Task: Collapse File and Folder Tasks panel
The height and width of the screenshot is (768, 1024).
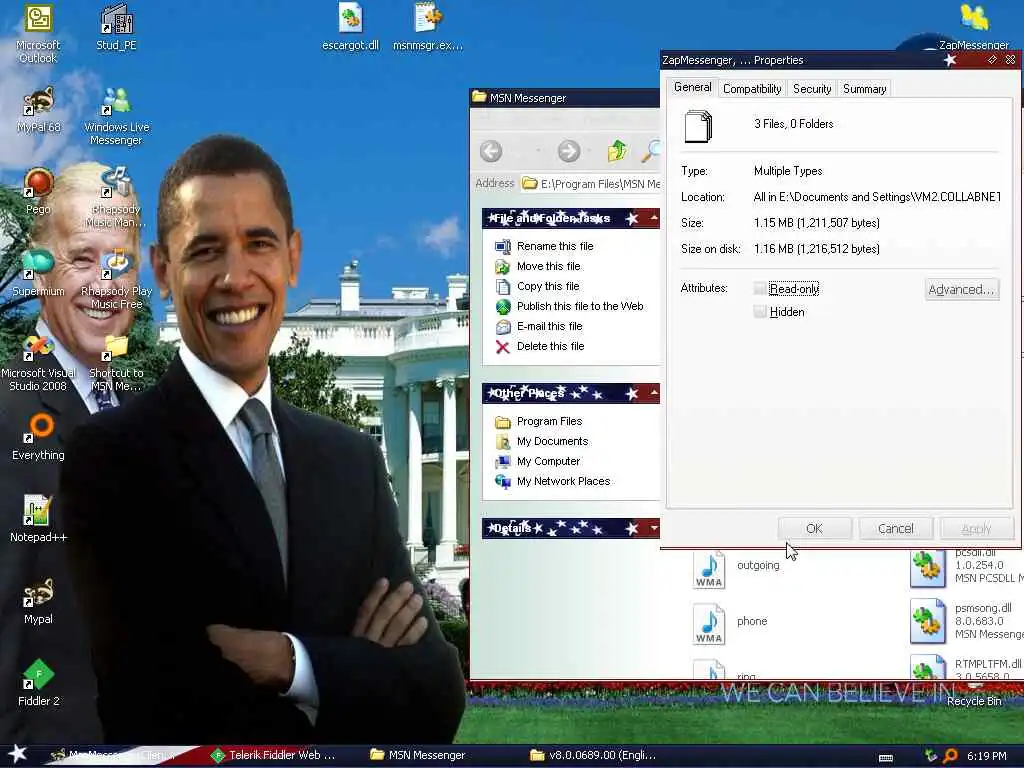Action: (x=654, y=218)
